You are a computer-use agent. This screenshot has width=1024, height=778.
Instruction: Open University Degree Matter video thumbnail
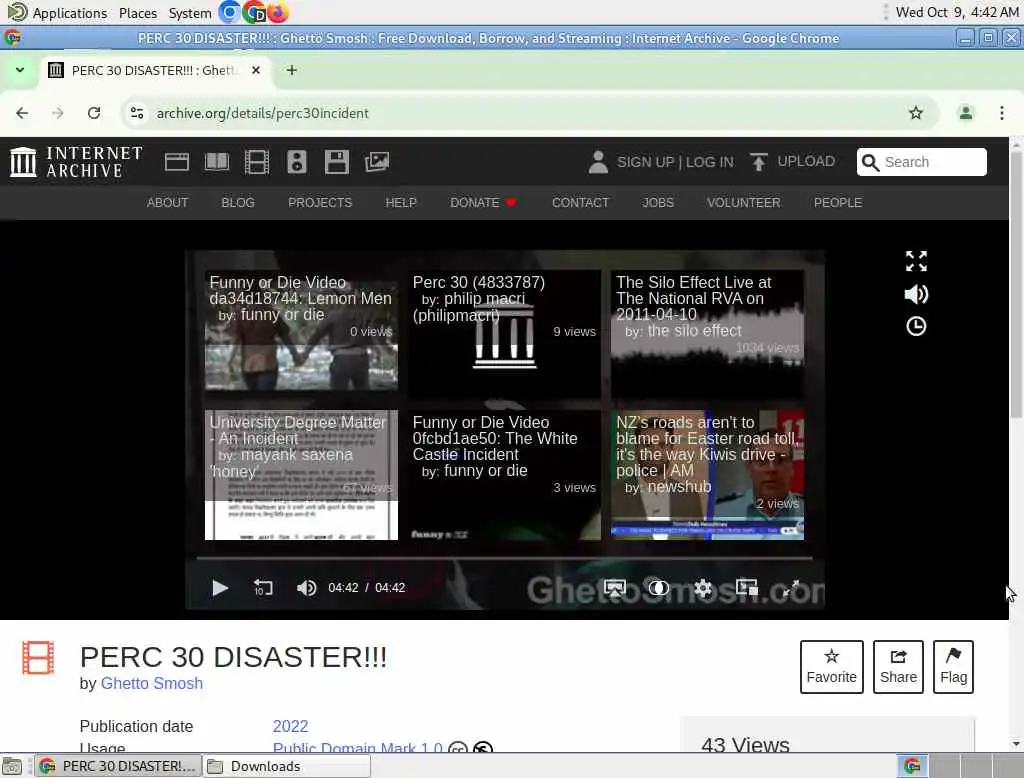point(301,475)
